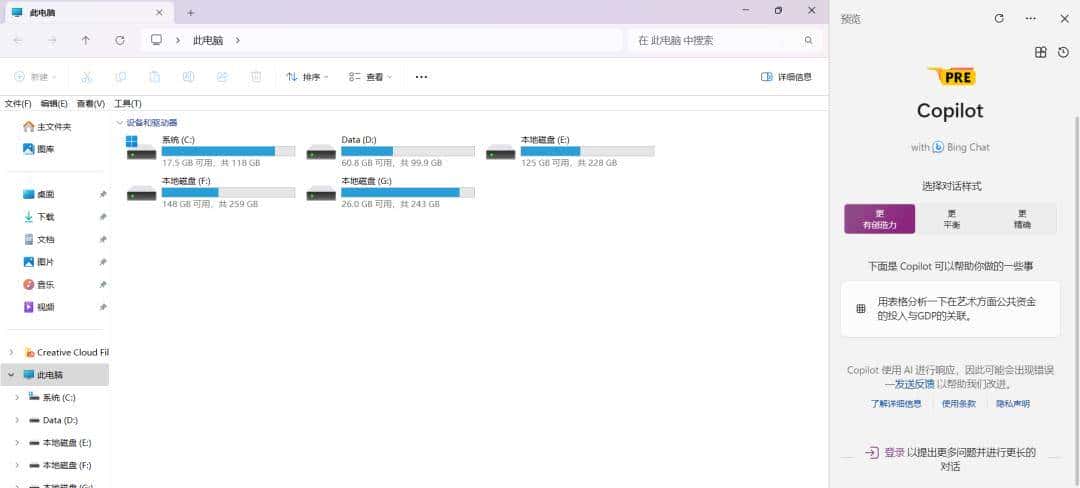Open 本地磁盘 (F:) drive in main pane
This screenshot has width=1080, height=488.
point(211,192)
